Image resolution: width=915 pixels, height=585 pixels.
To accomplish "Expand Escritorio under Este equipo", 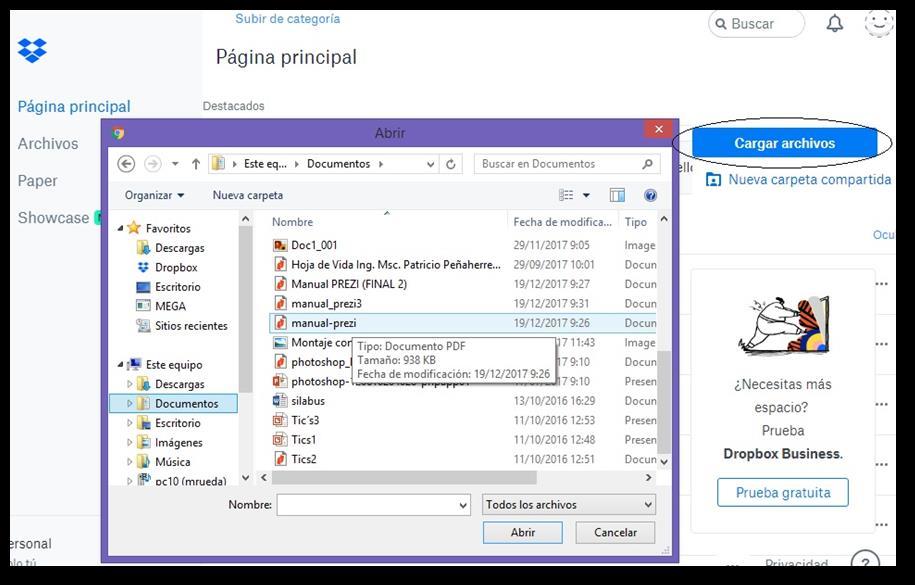I will (130, 423).
